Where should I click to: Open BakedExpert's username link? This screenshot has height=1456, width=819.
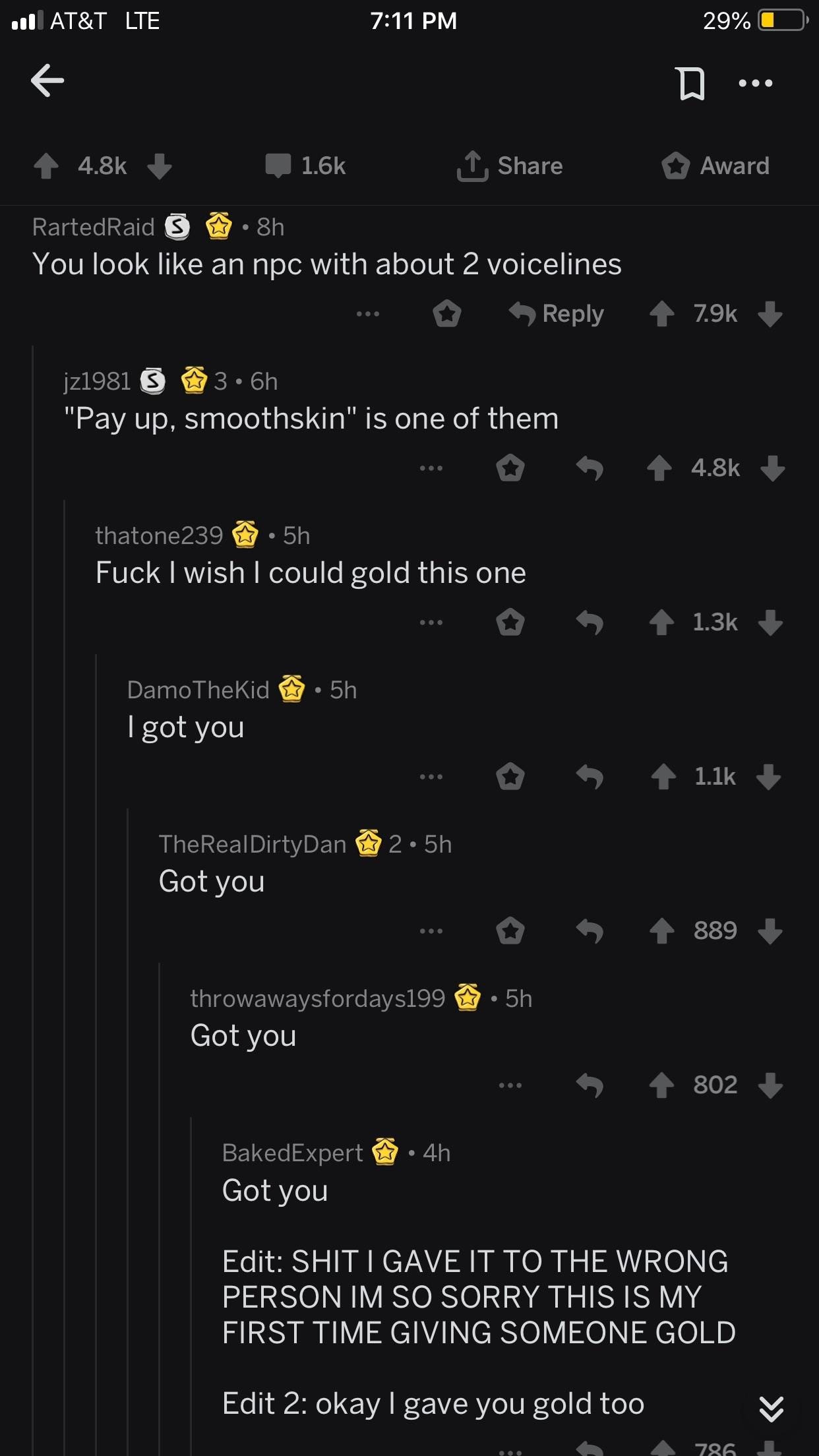click(292, 1153)
